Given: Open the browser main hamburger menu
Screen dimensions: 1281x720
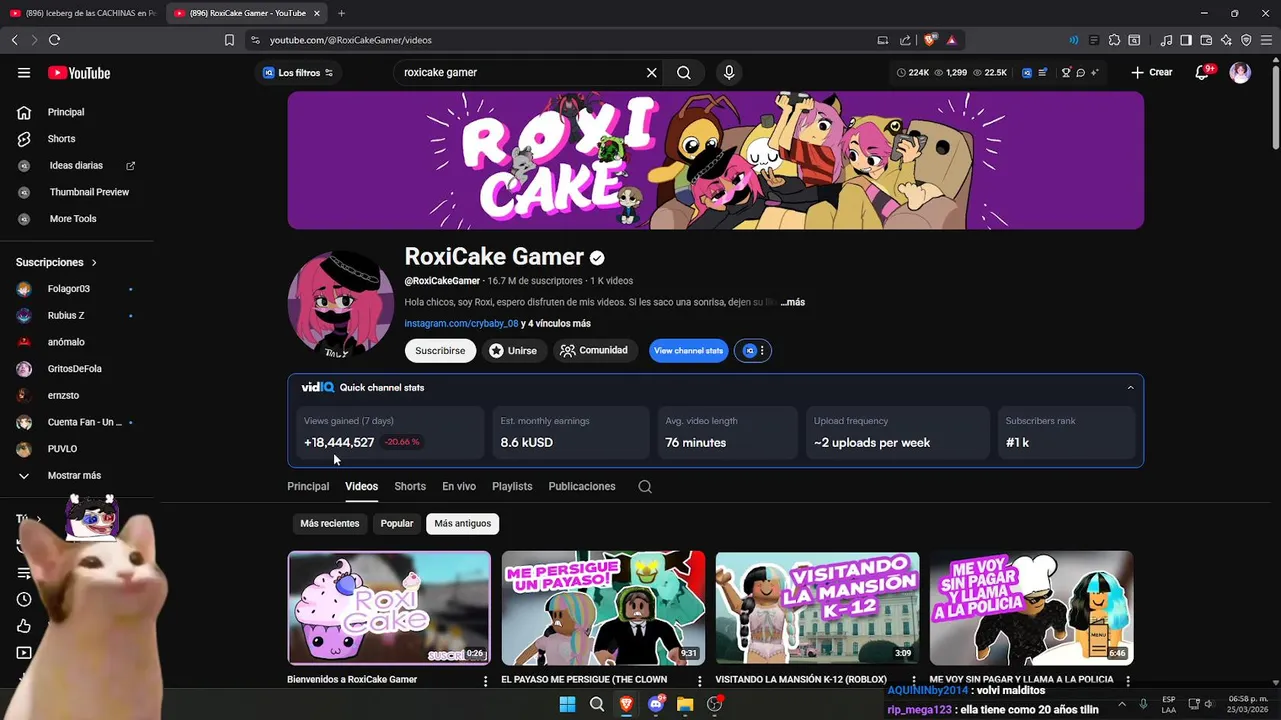Looking at the screenshot, I should click(x=1266, y=40).
